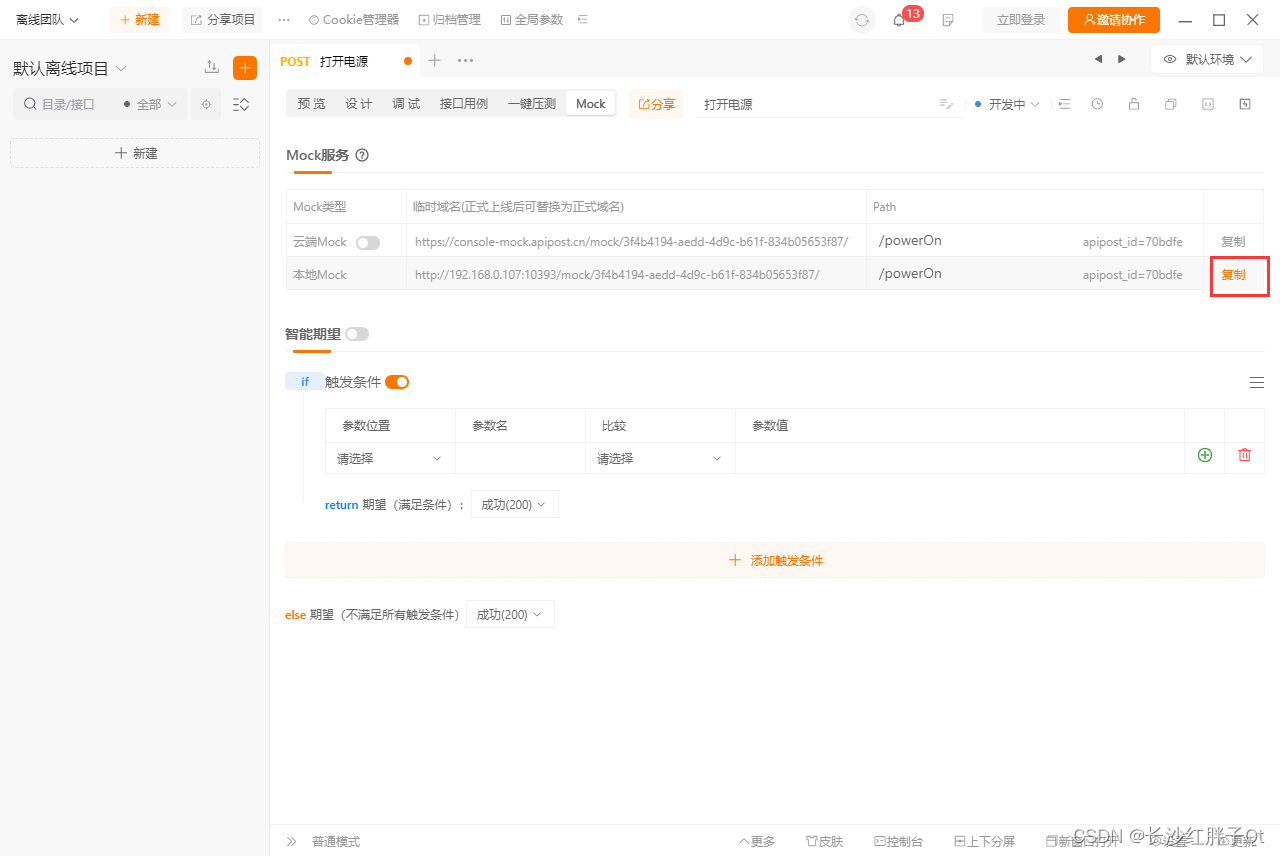Turn off the 触发条件 switch
Image resolution: width=1280 pixels, height=856 pixels.
tap(397, 382)
